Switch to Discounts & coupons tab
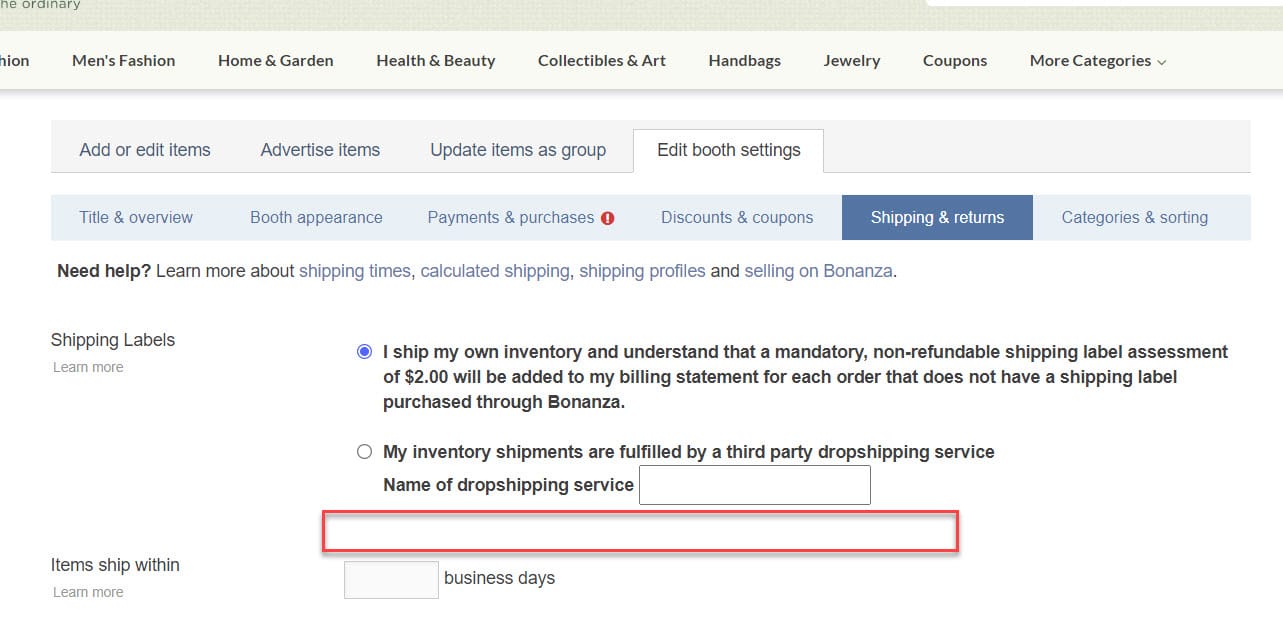 tap(737, 217)
